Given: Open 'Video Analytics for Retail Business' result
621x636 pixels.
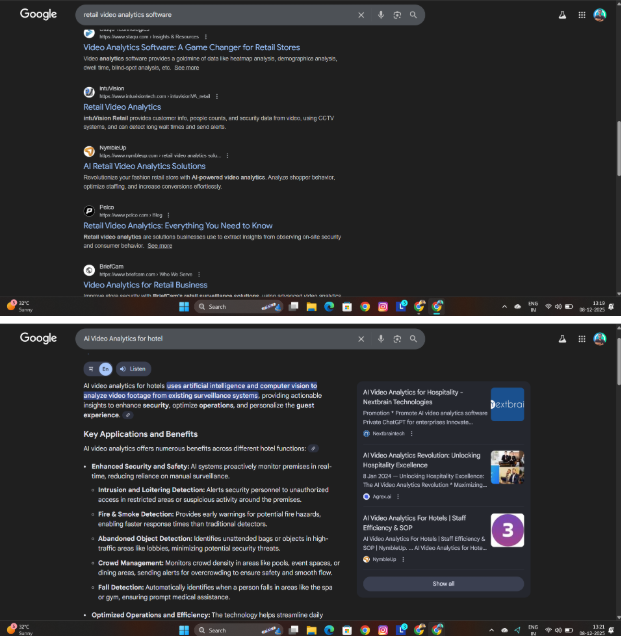Looking at the screenshot, I should (145, 285).
